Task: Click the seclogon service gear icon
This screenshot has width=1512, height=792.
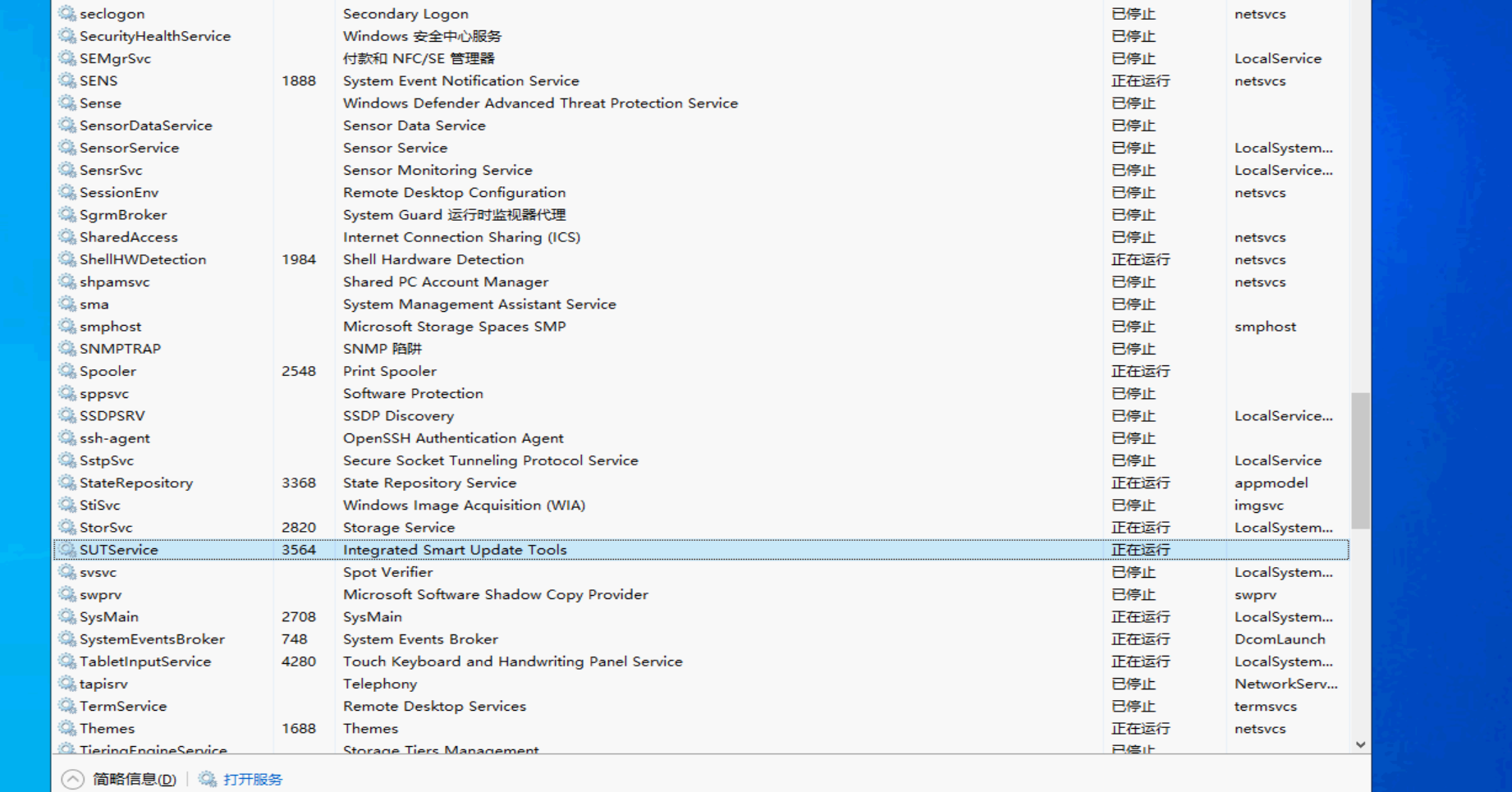Action: (67, 14)
